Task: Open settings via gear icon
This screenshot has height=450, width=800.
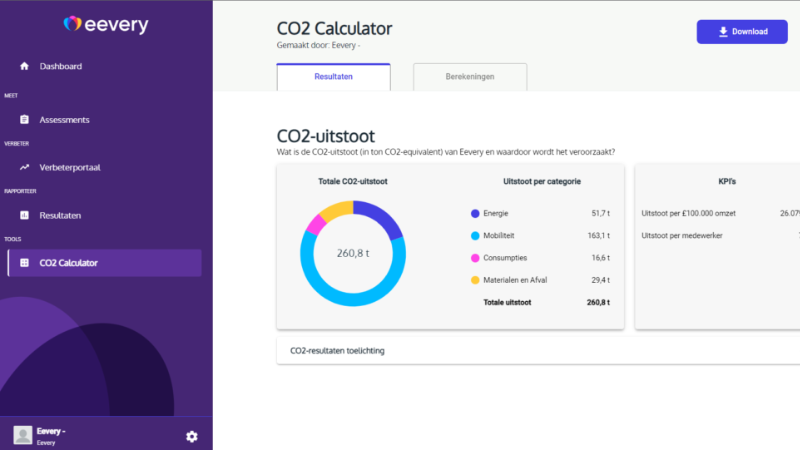Action: [x=192, y=437]
